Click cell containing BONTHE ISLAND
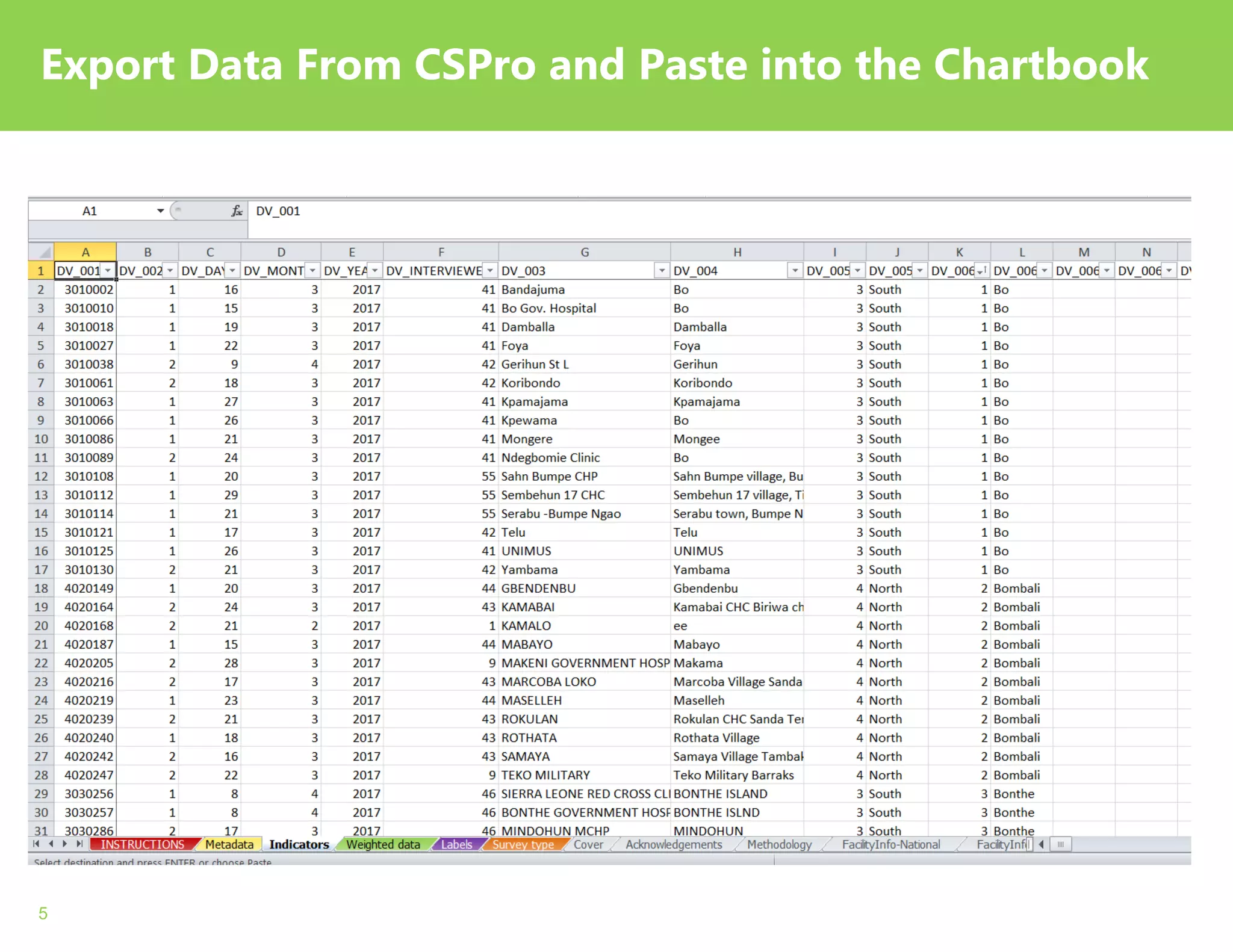Screen dimensions: 1233x952 [737, 793]
